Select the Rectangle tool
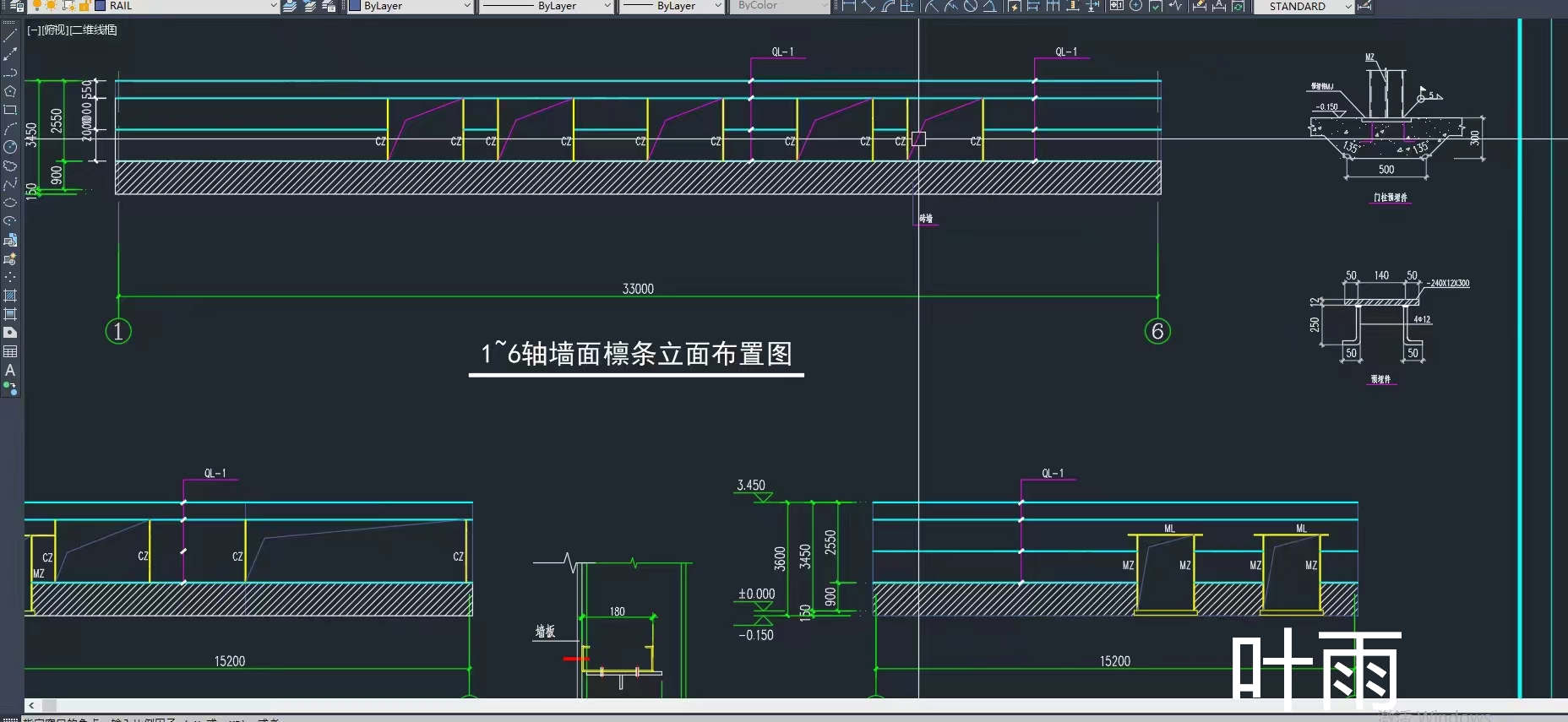 coord(10,110)
